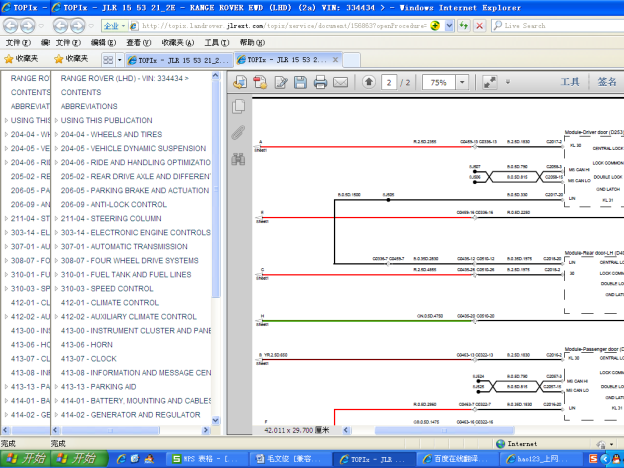
Task: Expand 211-04 - STEERING COLUMN node
Action: tap(57, 218)
